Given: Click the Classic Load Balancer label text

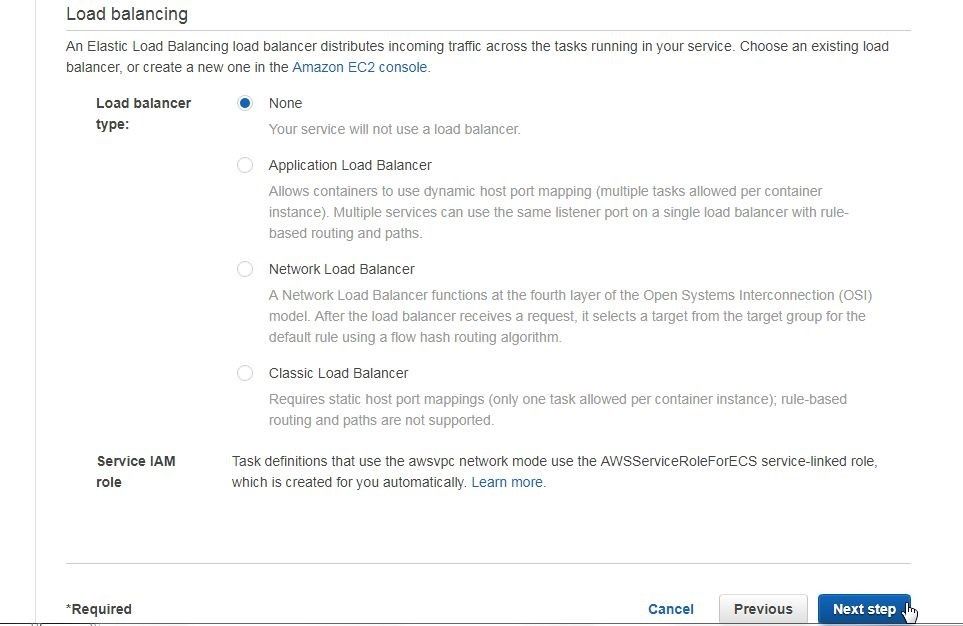Looking at the screenshot, I should 338,373.
